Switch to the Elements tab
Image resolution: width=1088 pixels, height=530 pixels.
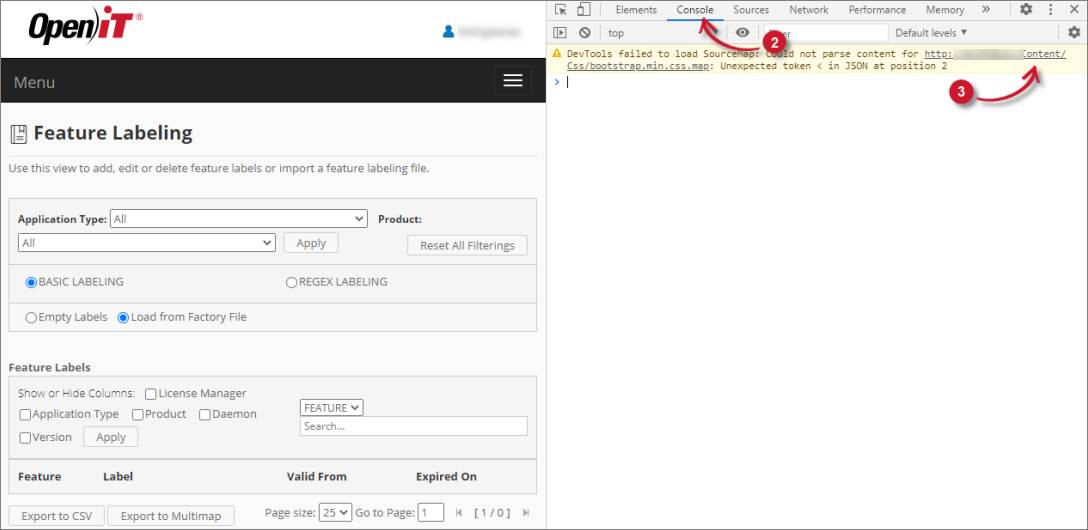pos(636,10)
